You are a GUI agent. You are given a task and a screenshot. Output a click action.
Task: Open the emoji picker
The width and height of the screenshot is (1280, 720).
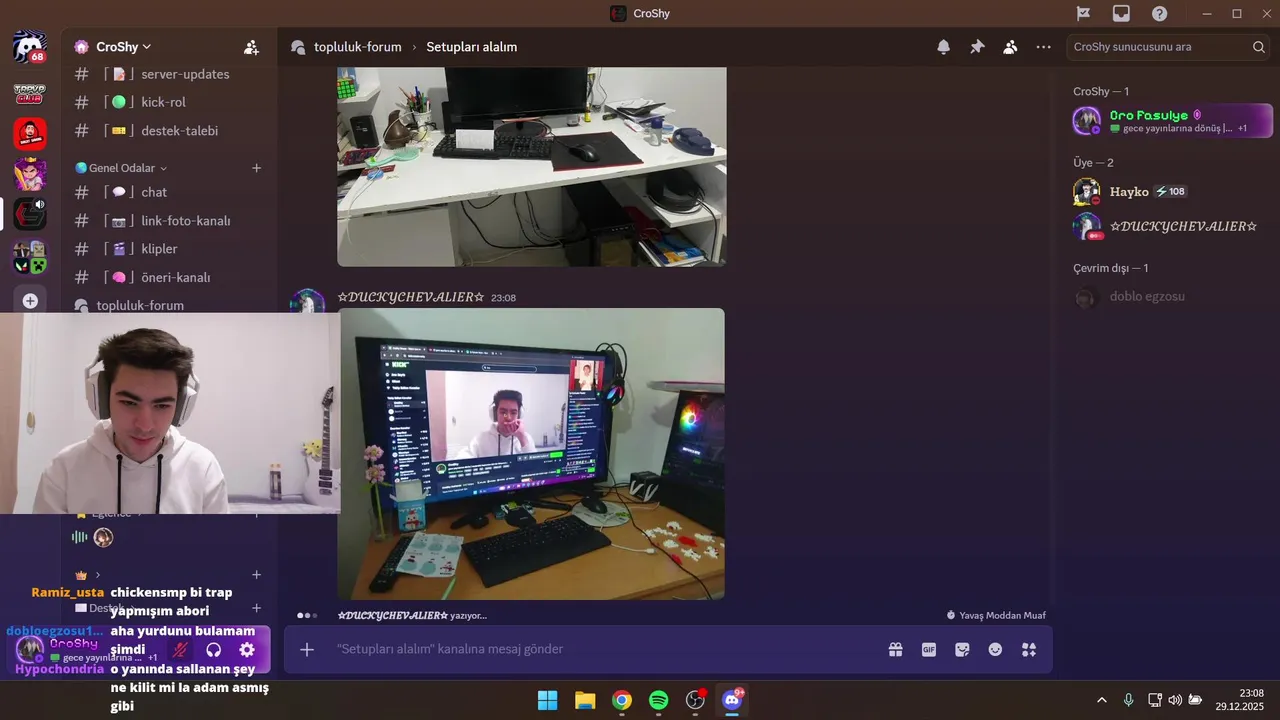tap(995, 650)
